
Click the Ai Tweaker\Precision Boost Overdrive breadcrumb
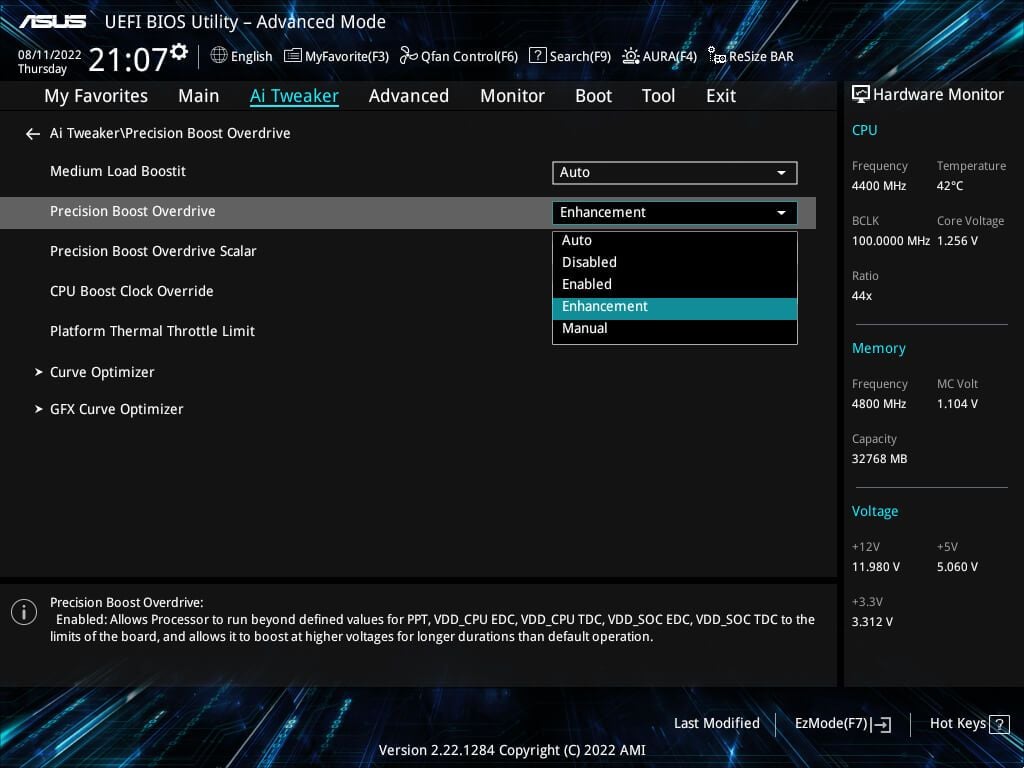pyautogui.click(x=170, y=133)
